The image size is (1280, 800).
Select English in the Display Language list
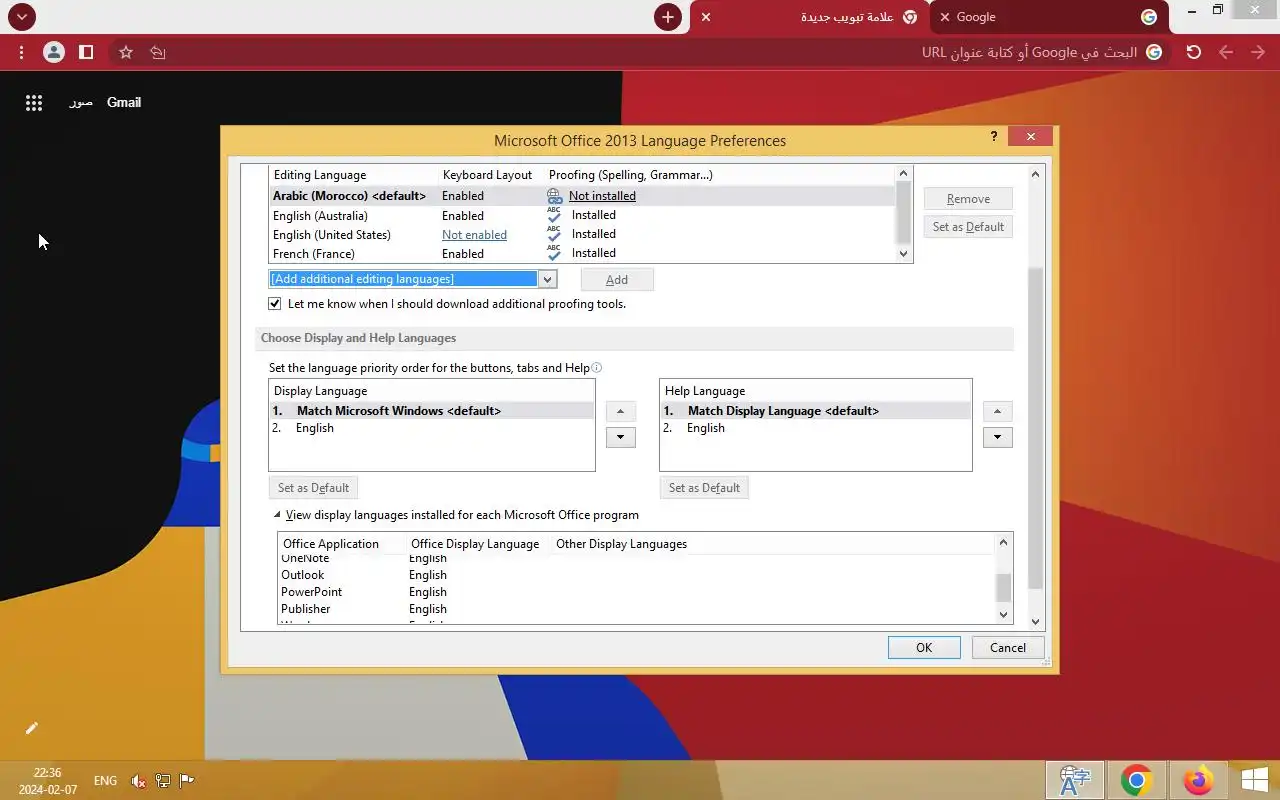click(432, 428)
